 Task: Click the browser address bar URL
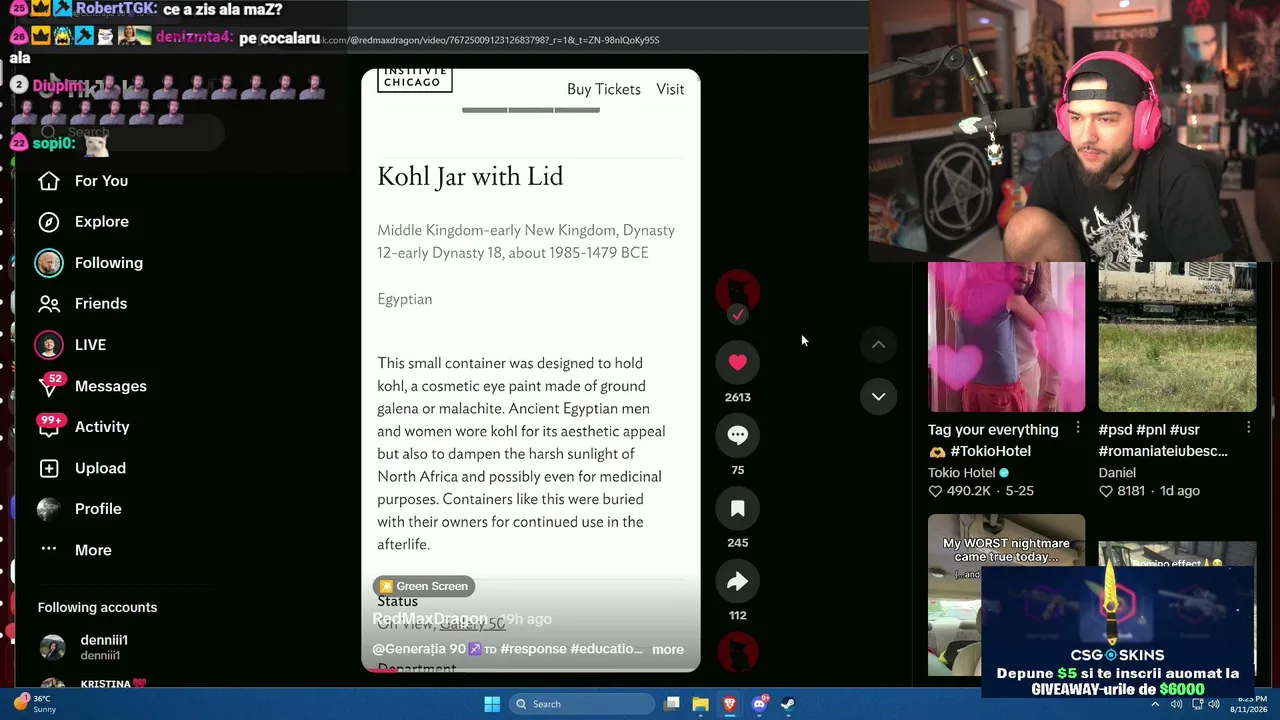(x=503, y=40)
